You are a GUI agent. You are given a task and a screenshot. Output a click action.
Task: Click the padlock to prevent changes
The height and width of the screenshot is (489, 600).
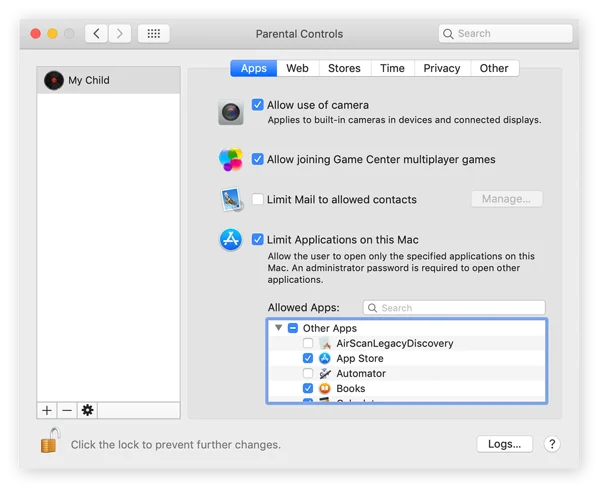pos(51,440)
